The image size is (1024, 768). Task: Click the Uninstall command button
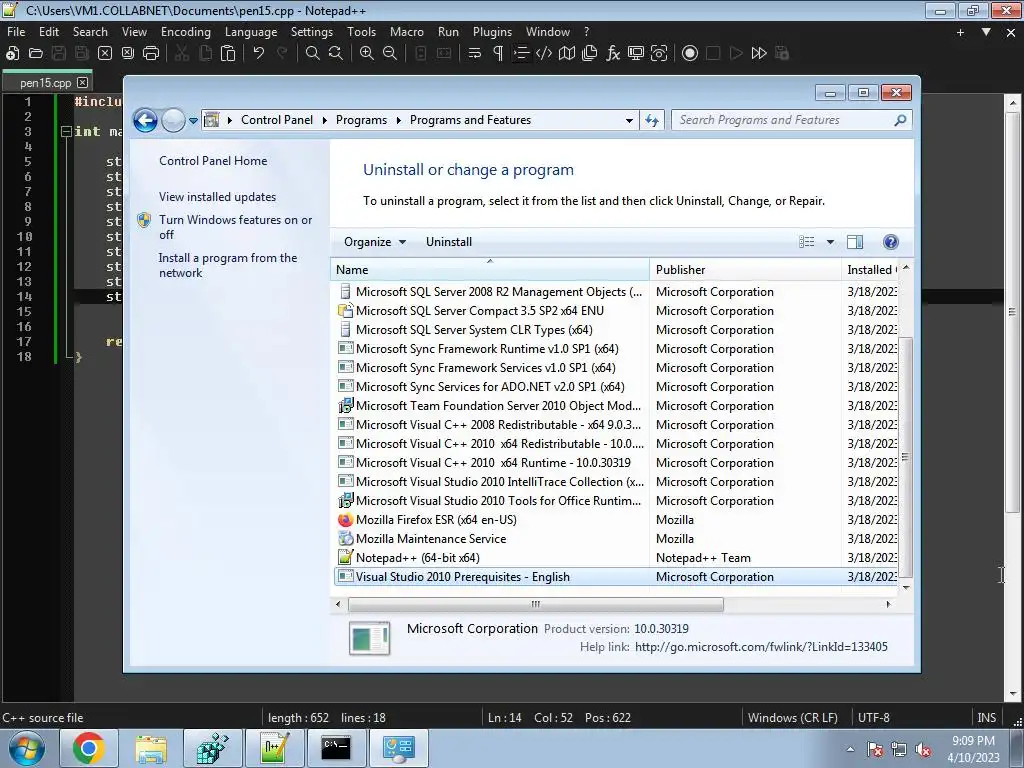point(449,242)
